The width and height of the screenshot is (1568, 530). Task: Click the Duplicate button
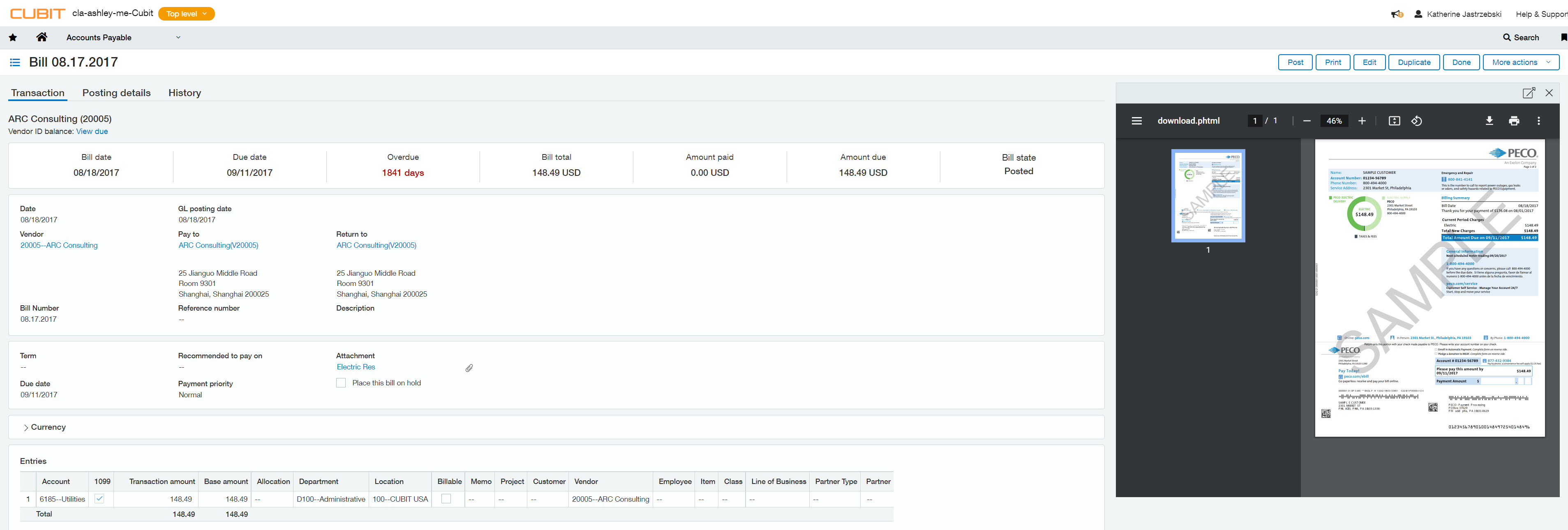tap(1413, 63)
